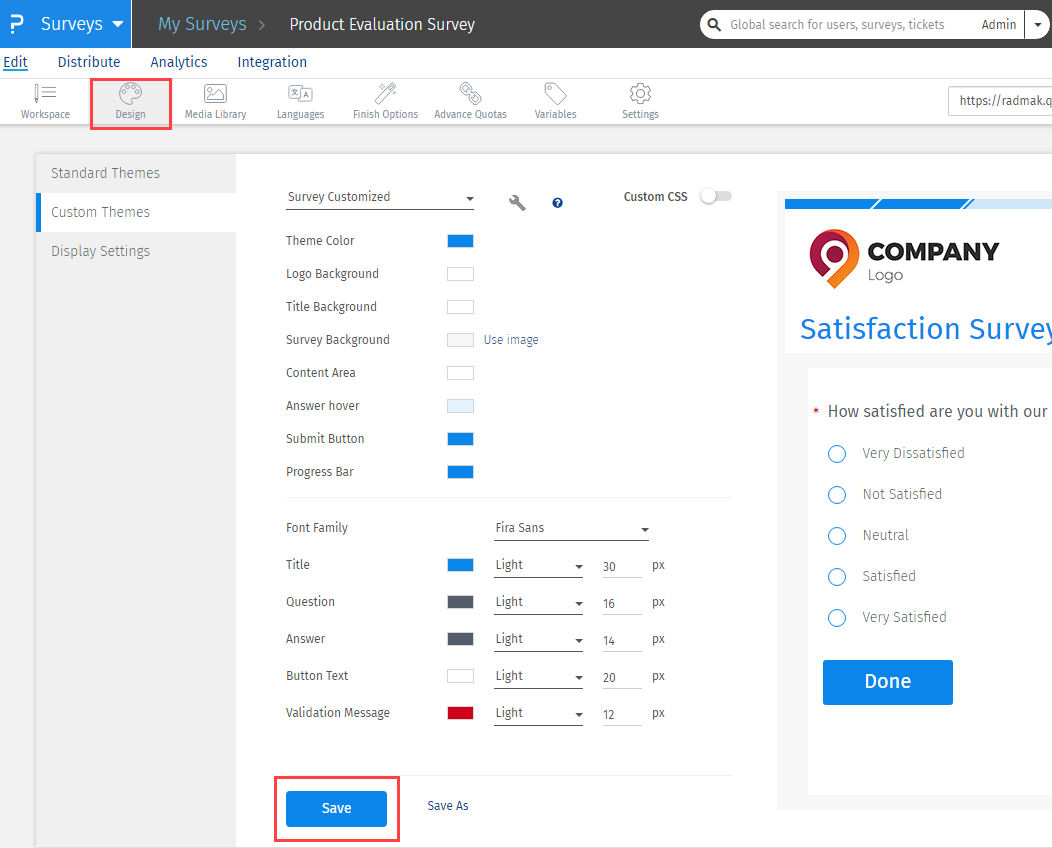Click the Save button
1052x848 pixels.
point(336,808)
